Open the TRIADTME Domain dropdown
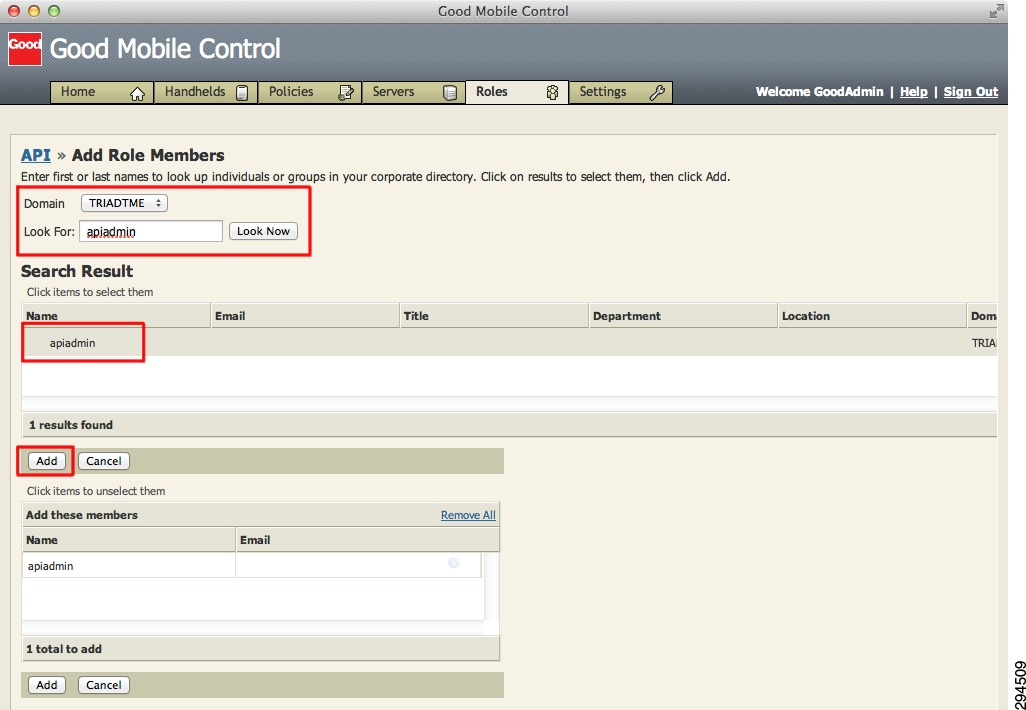1026x710 pixels. pos(124,204)
